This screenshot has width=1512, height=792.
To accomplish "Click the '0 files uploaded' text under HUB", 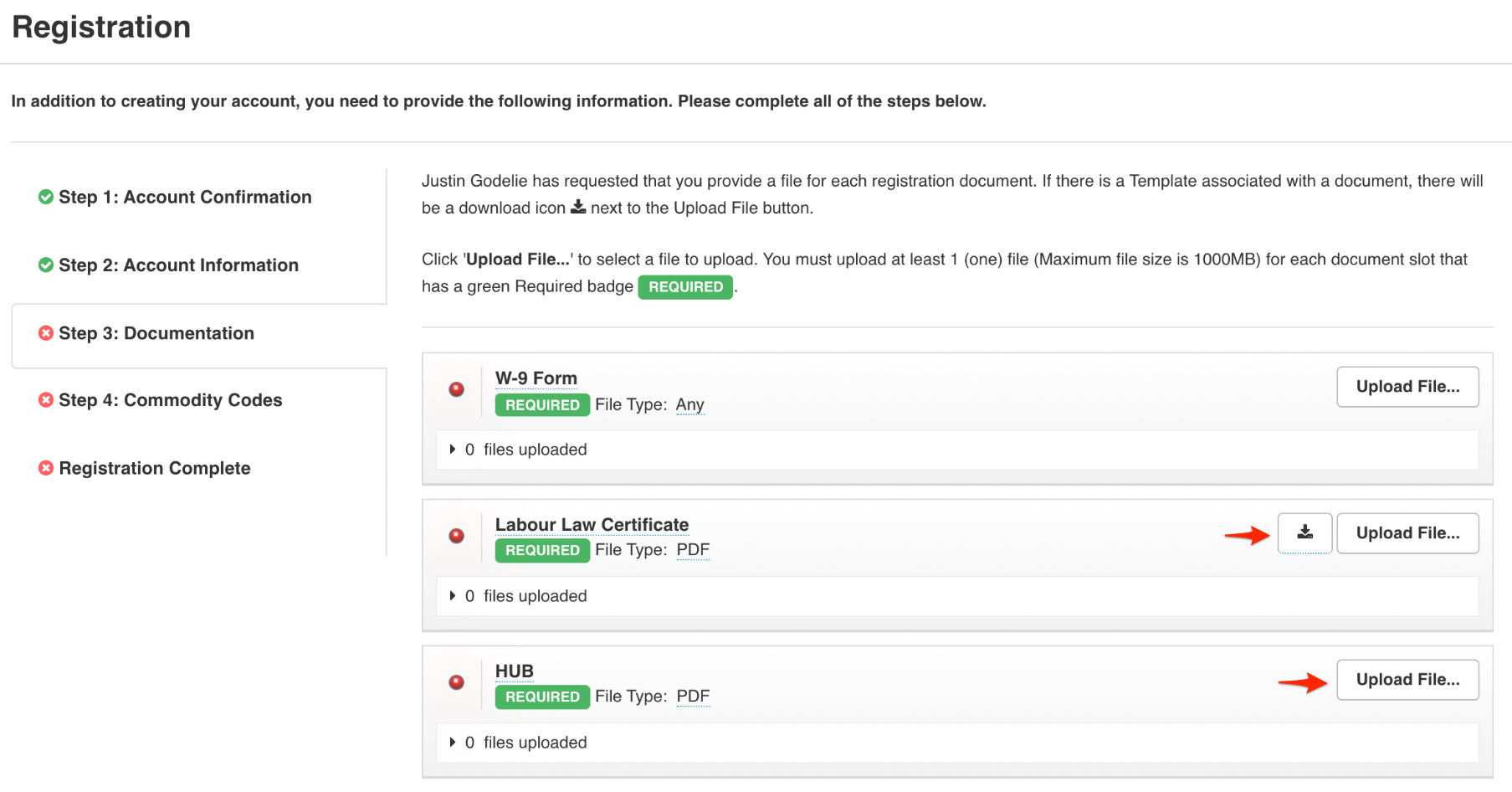I will point(526,743).
